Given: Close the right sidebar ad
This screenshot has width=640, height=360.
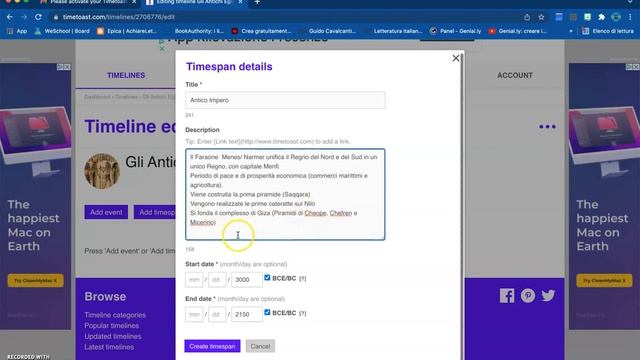Looking at the screenshot, I should click(636, 67).
